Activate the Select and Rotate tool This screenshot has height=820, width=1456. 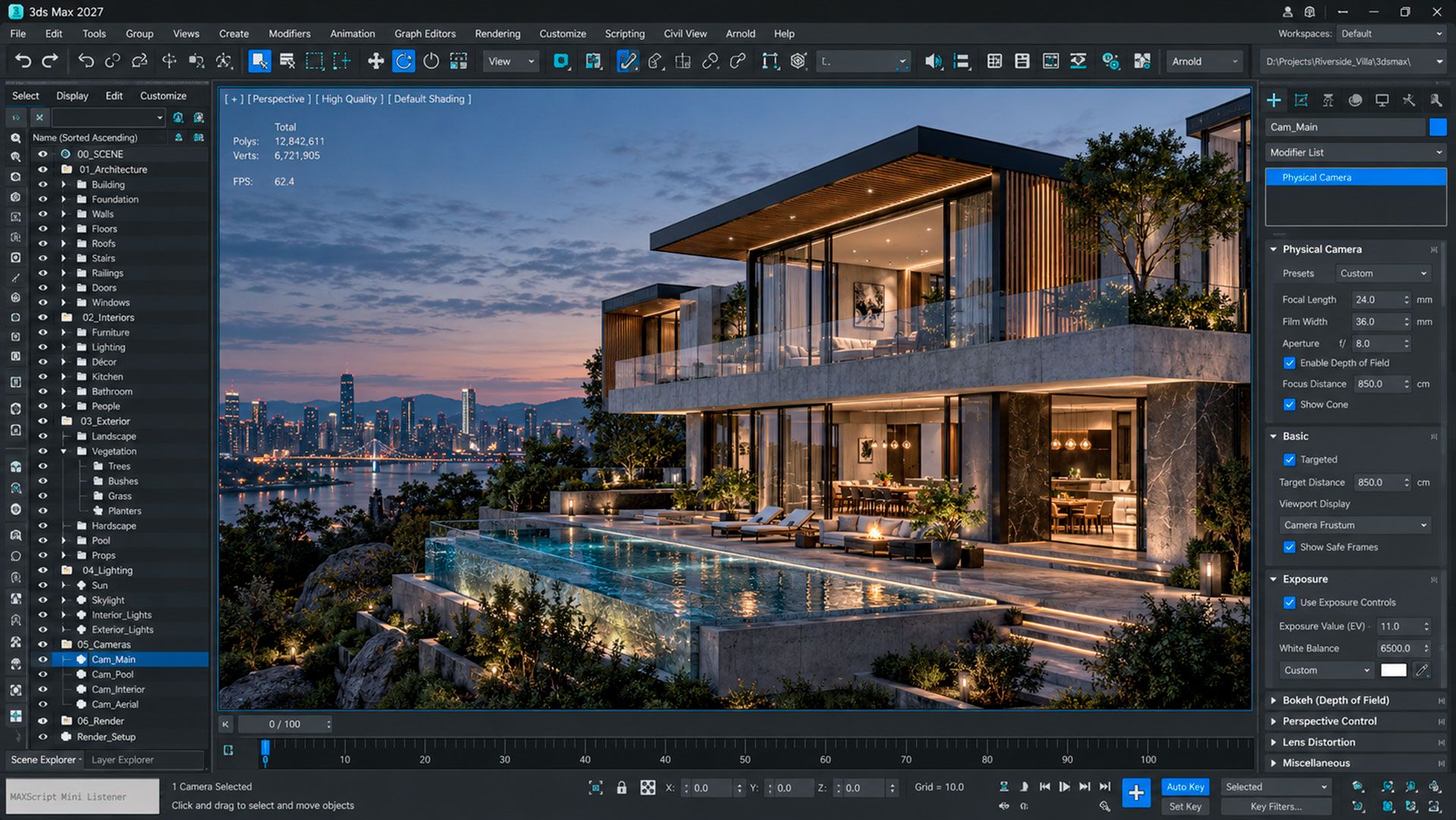click(x=403, y=61)
